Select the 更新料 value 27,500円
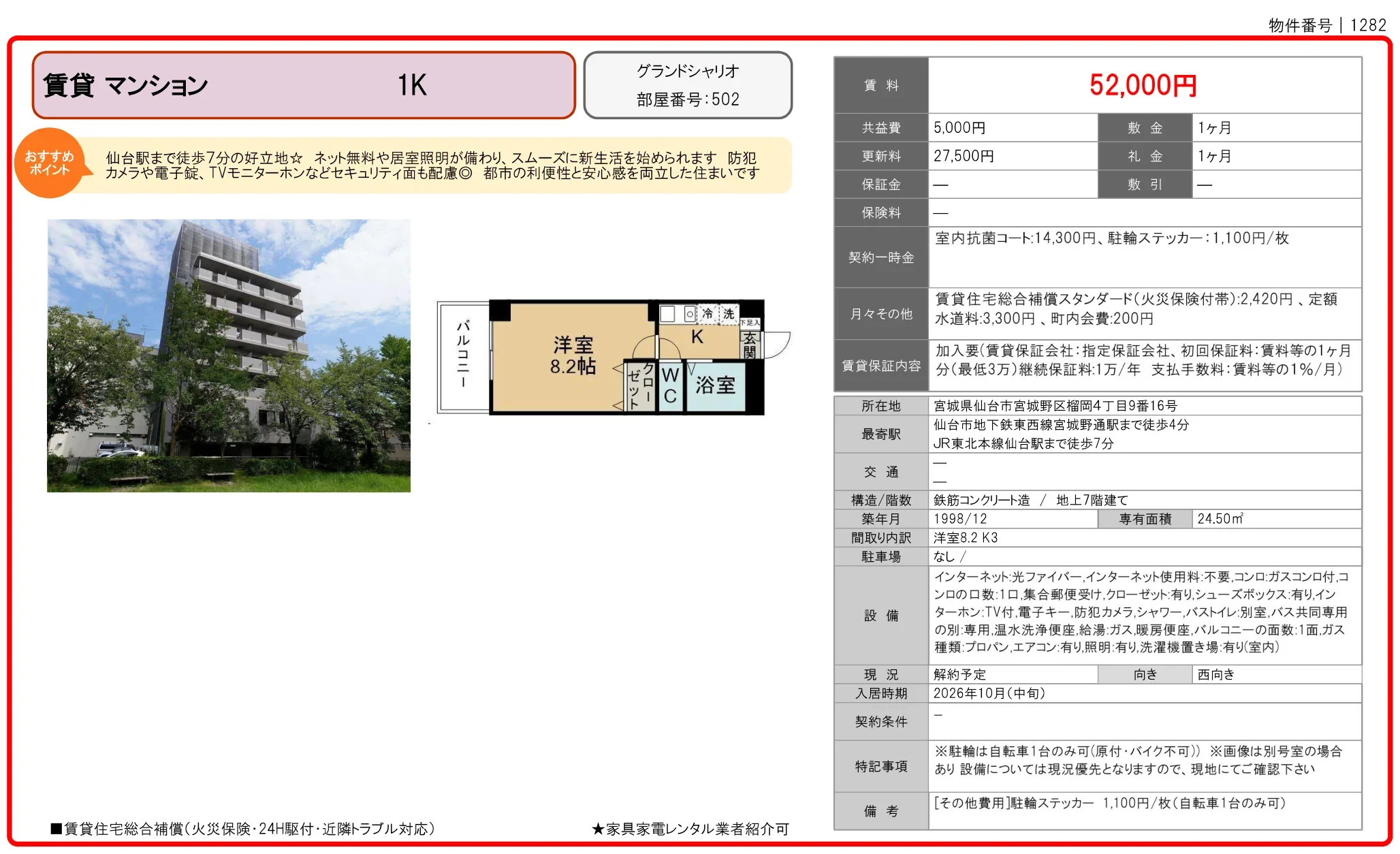Image resolution: width=1400 pixels, height=854 pixels. (x=964, y=156)
